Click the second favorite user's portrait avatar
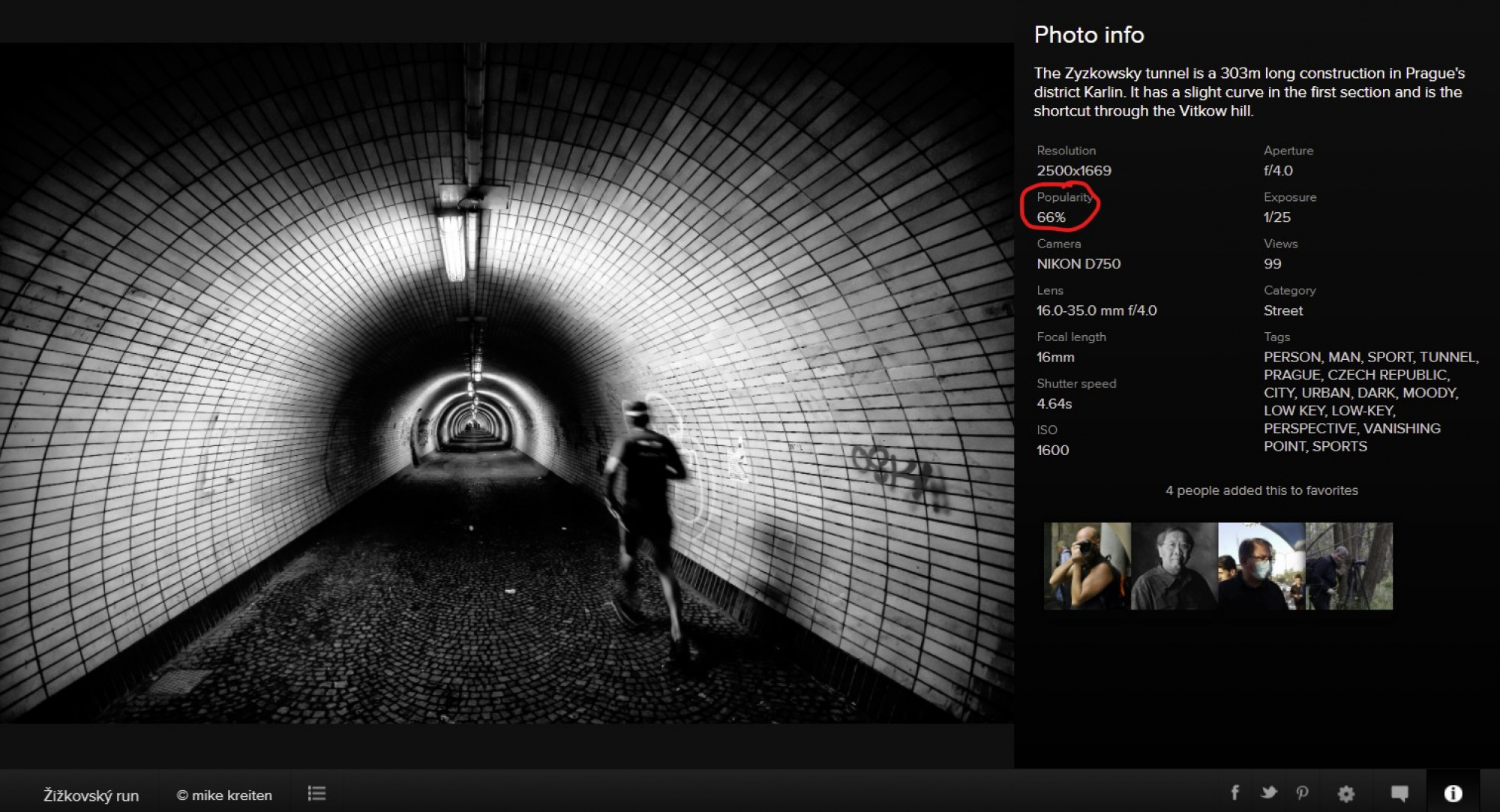Screen dimensions: 1500x812 [1174, 566]
